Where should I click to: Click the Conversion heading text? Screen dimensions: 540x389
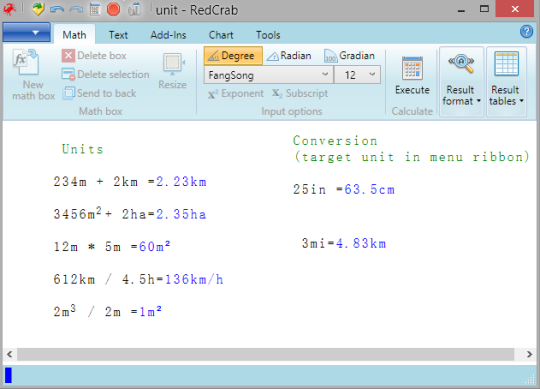pos(335,141)
